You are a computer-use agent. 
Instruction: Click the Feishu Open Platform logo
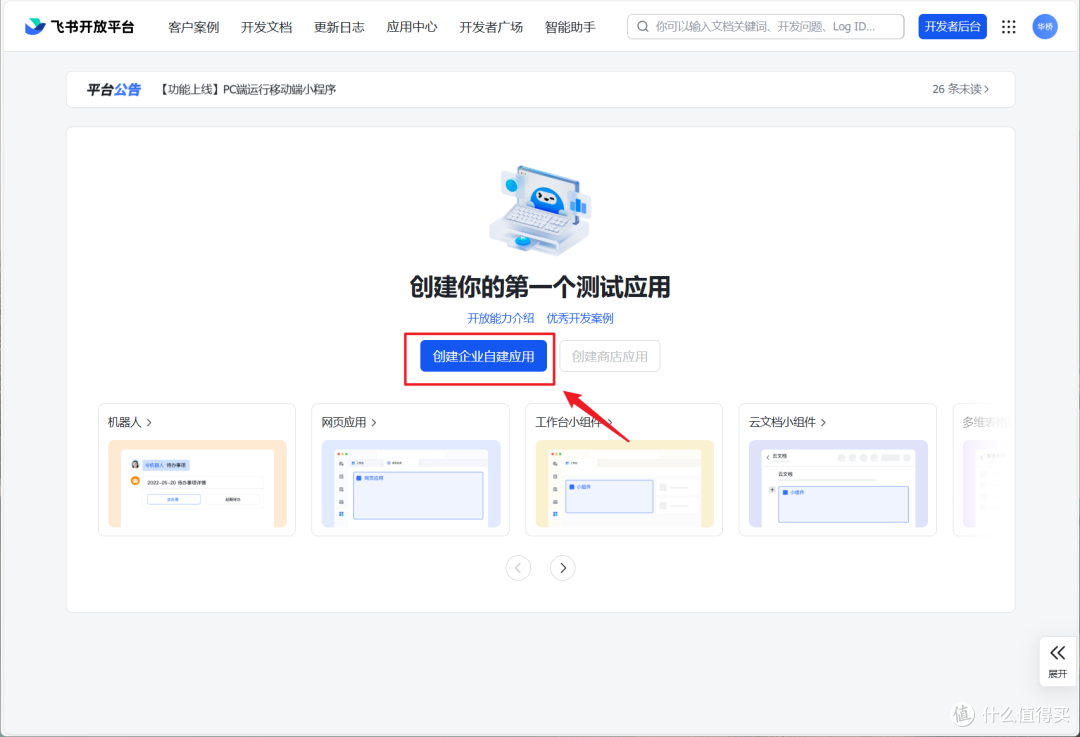(79, 27)
